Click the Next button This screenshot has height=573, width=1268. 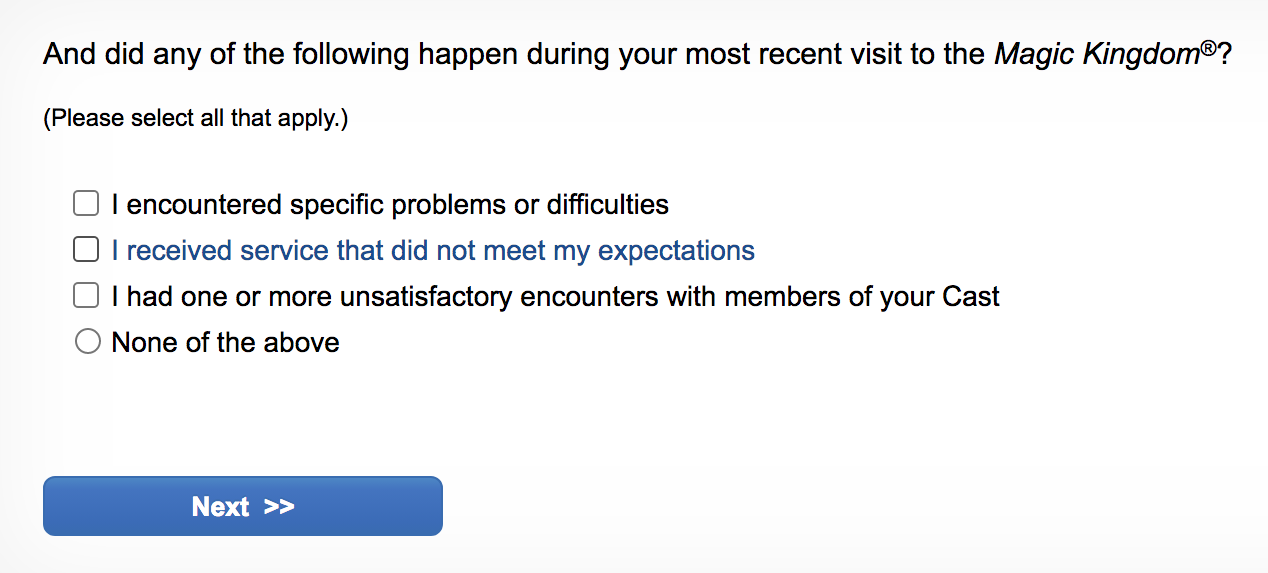pyautogui.click(x=242, y=506)
